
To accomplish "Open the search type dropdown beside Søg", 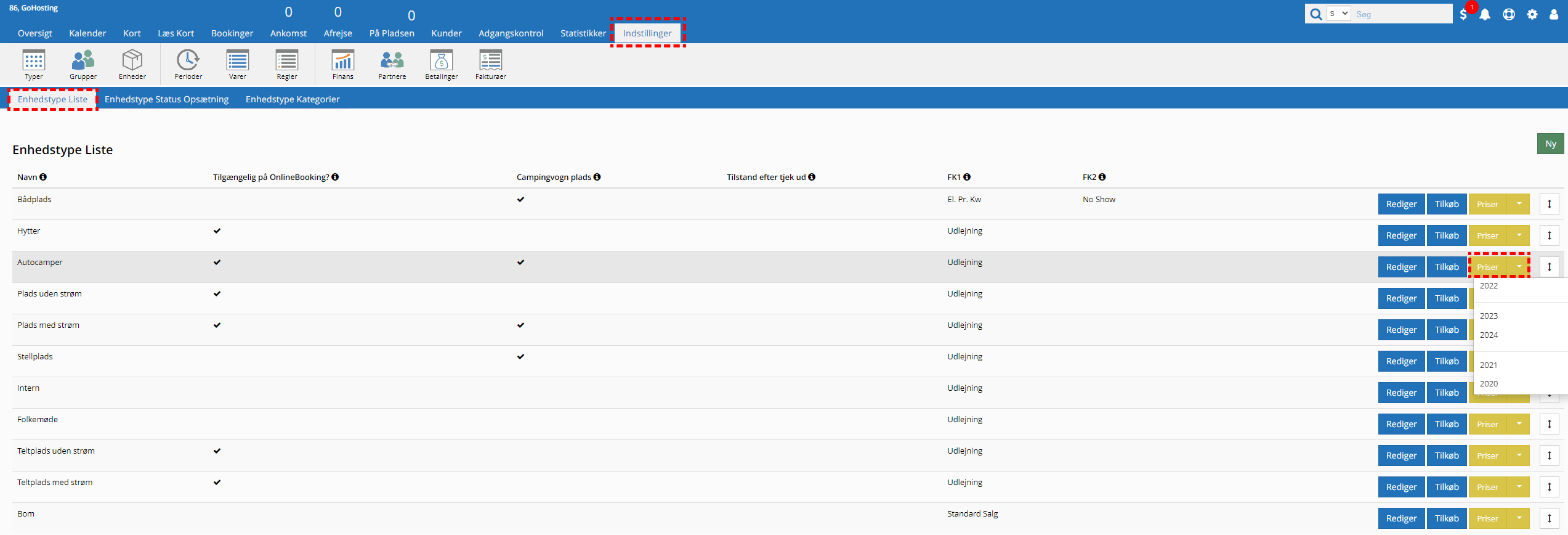I will tap(1338, 14).
